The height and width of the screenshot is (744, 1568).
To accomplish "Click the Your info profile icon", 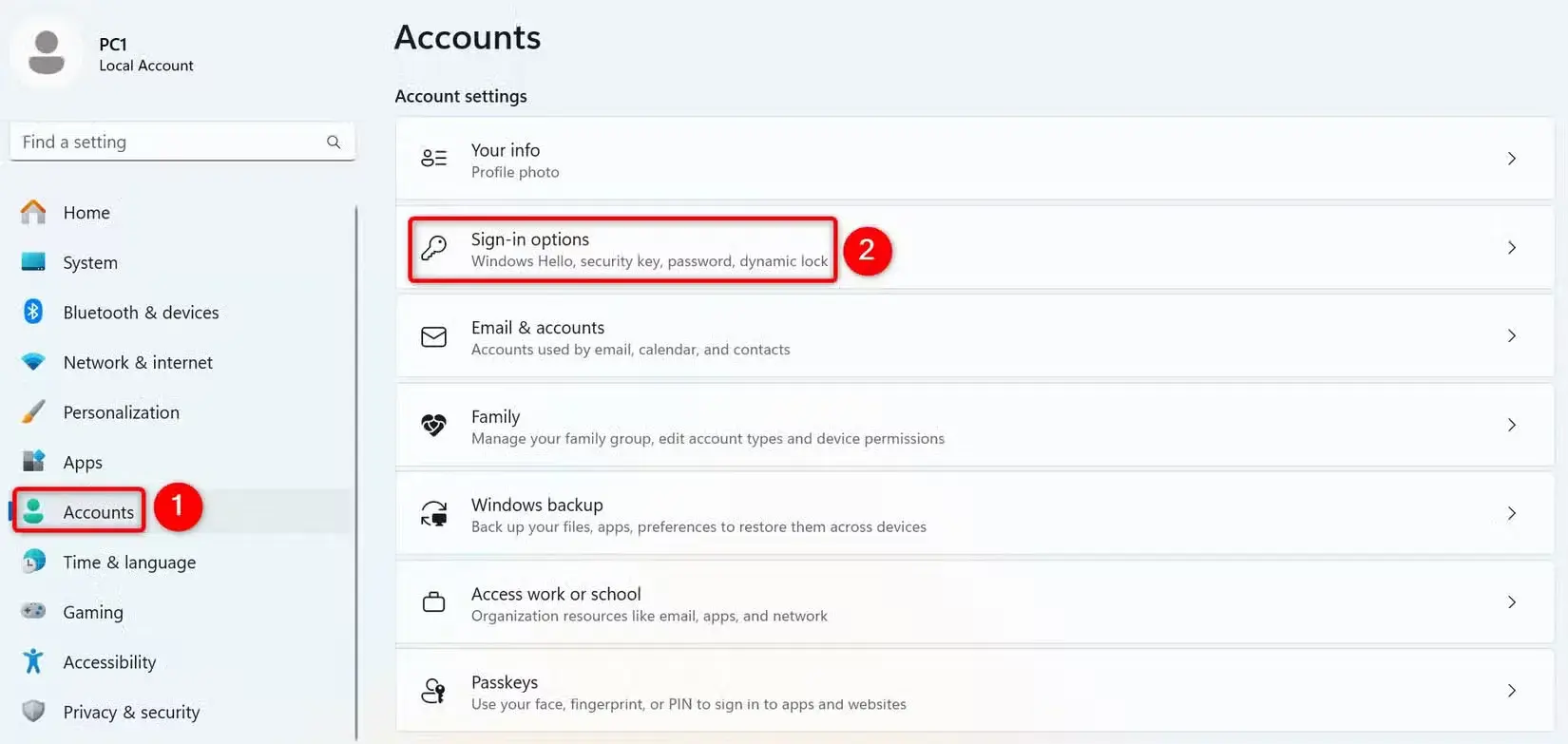I will click(434, 159).
